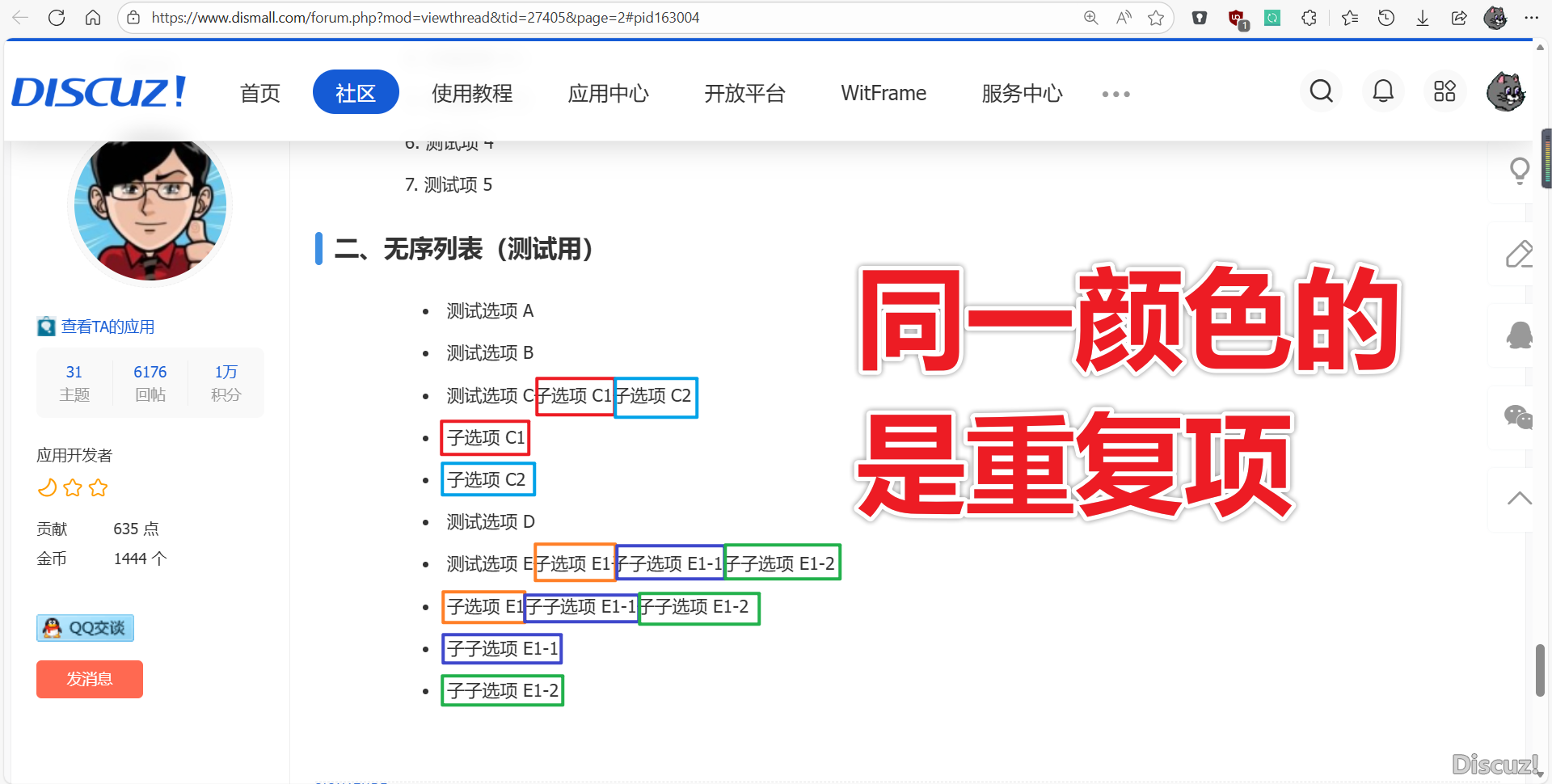
Task: Toggle the lightbulb night-mode icon in sidebar
Action: [1520, 171]
